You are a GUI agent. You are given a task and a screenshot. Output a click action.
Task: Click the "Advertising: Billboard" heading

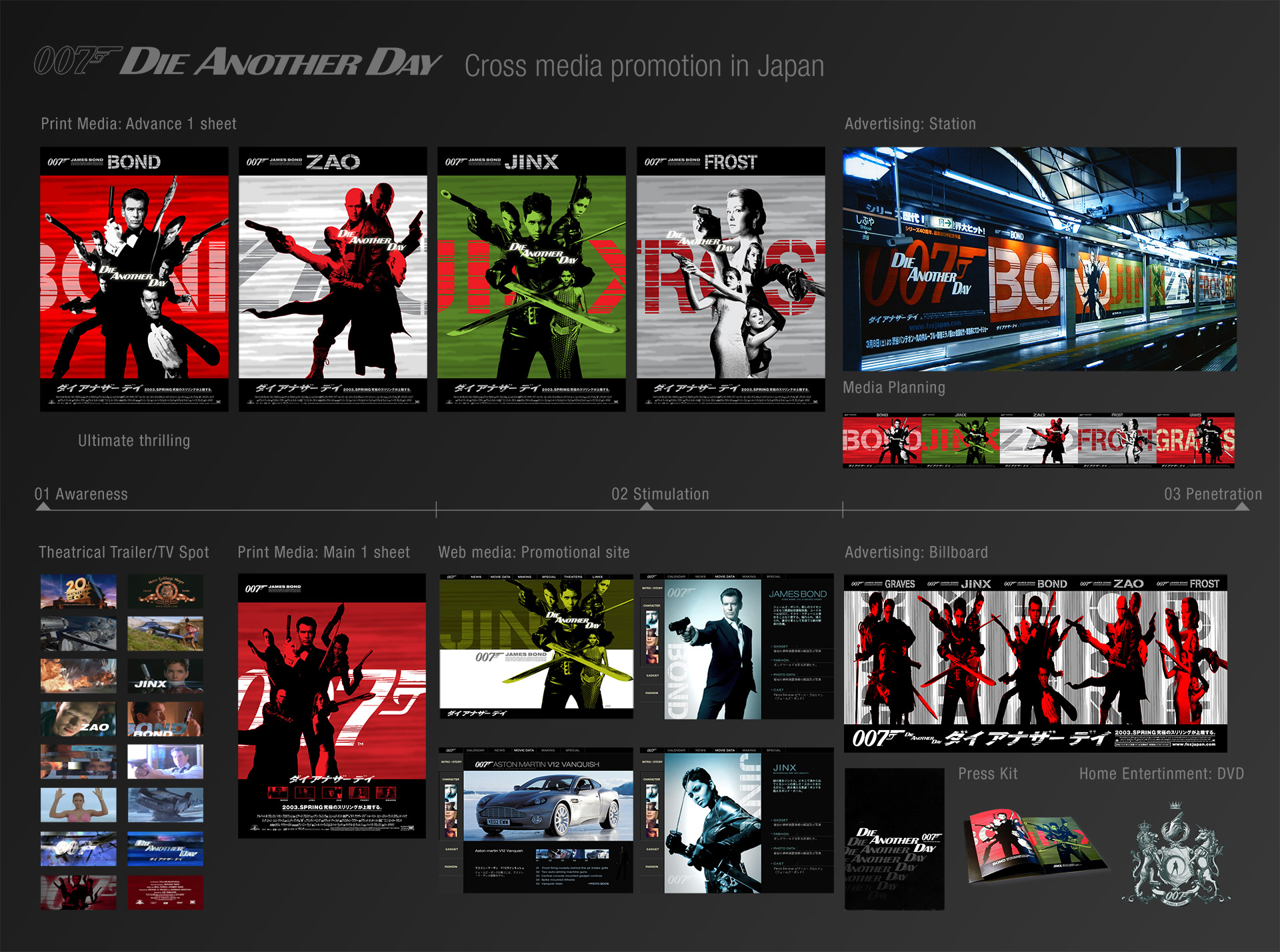click(916, 552)
